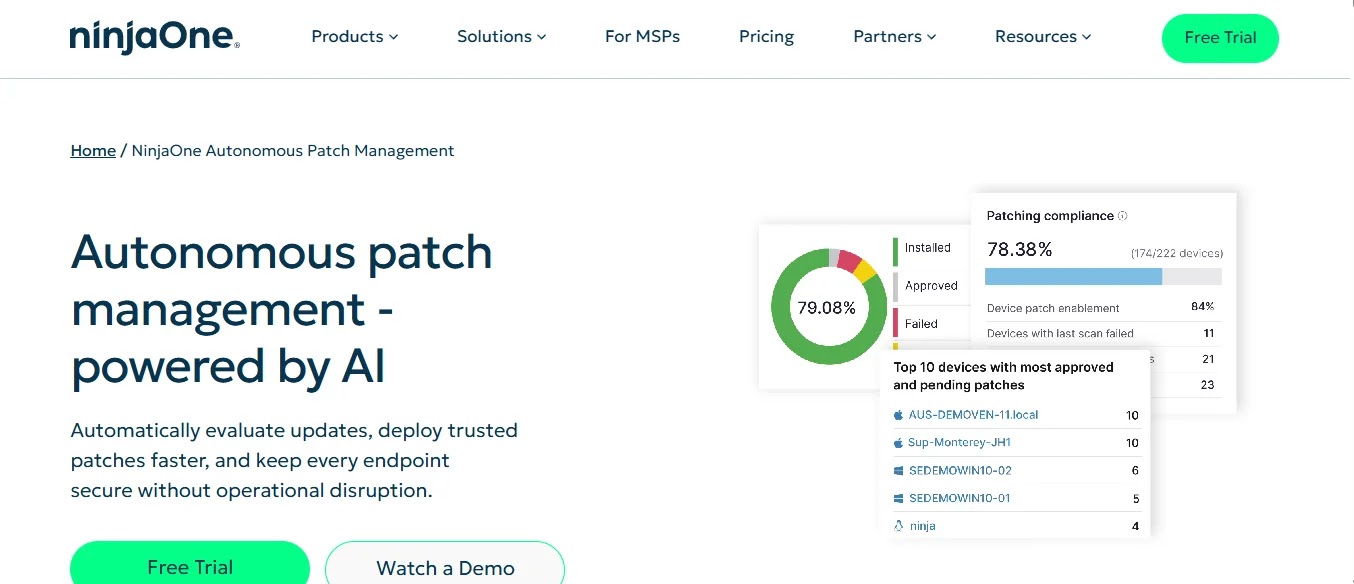
Task: Click the (174/222 devices) text
Action: pos(1177,254)
